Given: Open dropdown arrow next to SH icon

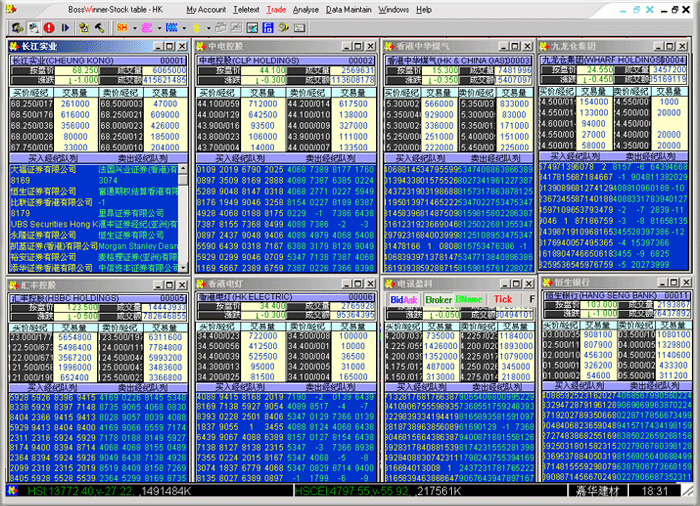Looking at the screenshot, I should [x=134, y=28].
